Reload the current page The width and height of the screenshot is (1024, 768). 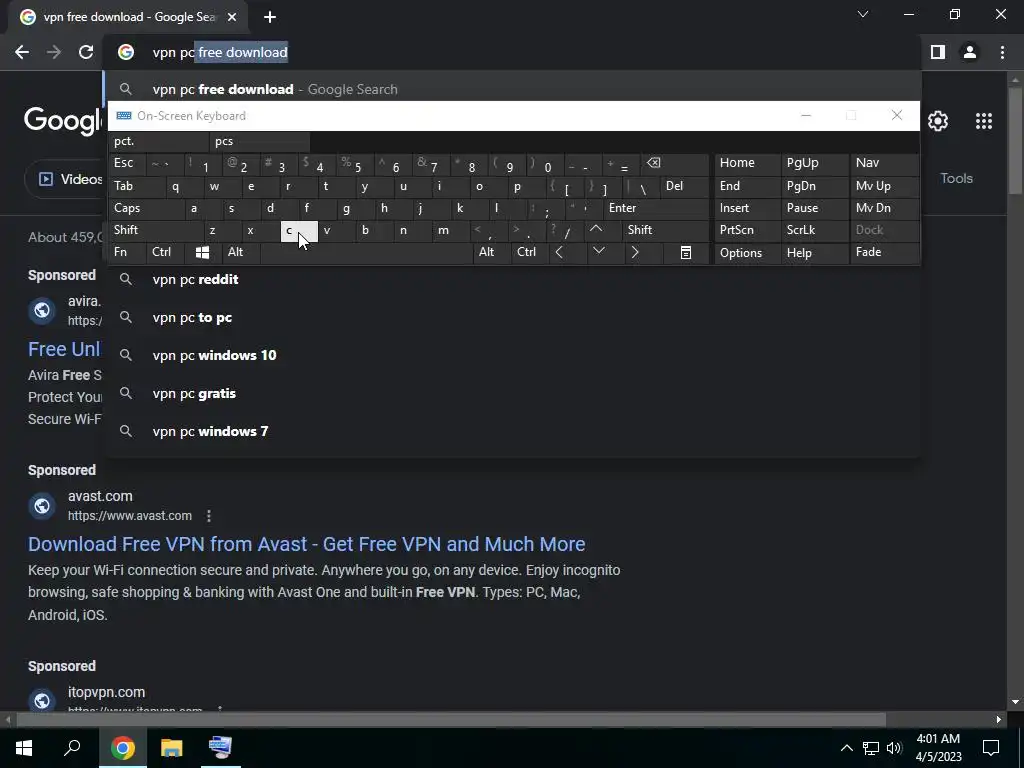pyautogui.click(x=86, y=52)
